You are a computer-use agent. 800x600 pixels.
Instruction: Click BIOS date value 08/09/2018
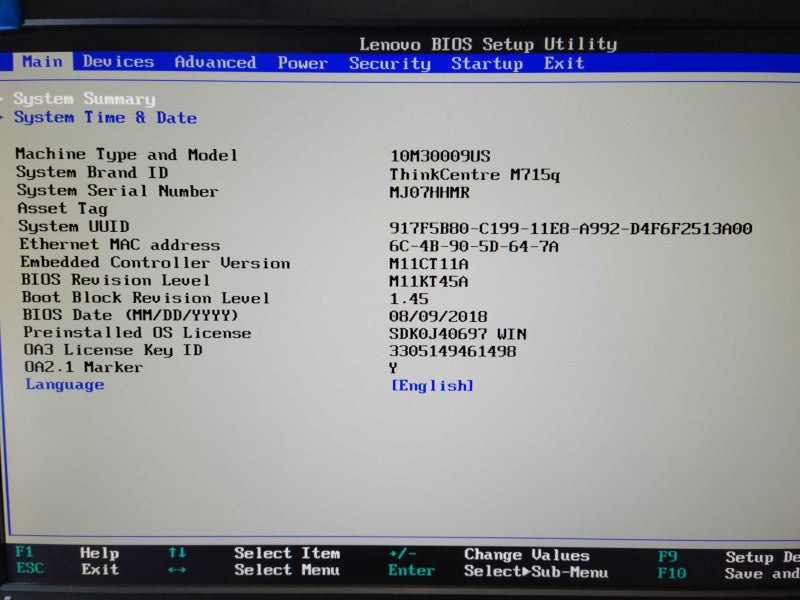438,316
